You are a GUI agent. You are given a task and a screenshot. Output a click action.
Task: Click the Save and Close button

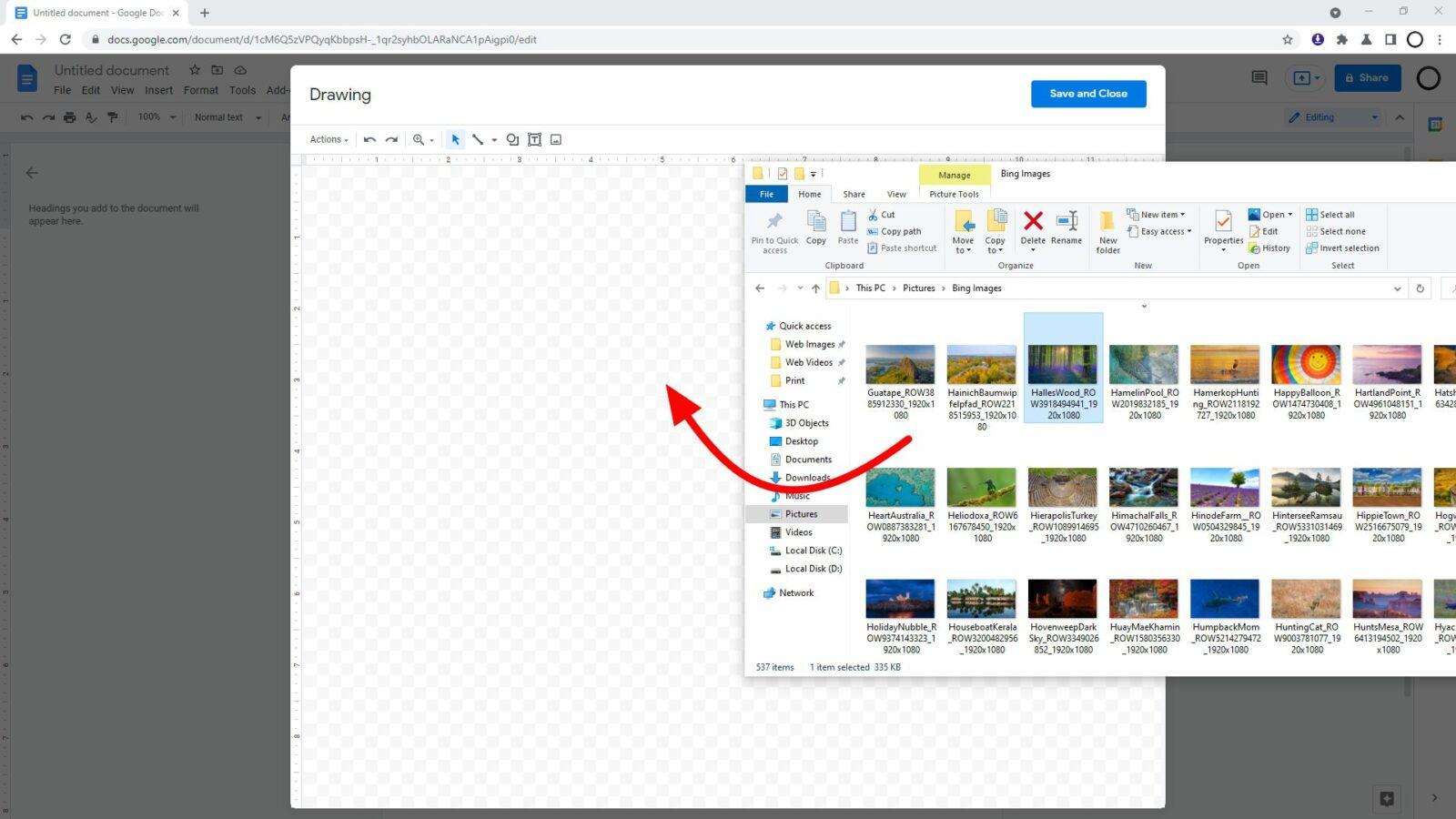pyautogui.click(x=1087, y=93)
